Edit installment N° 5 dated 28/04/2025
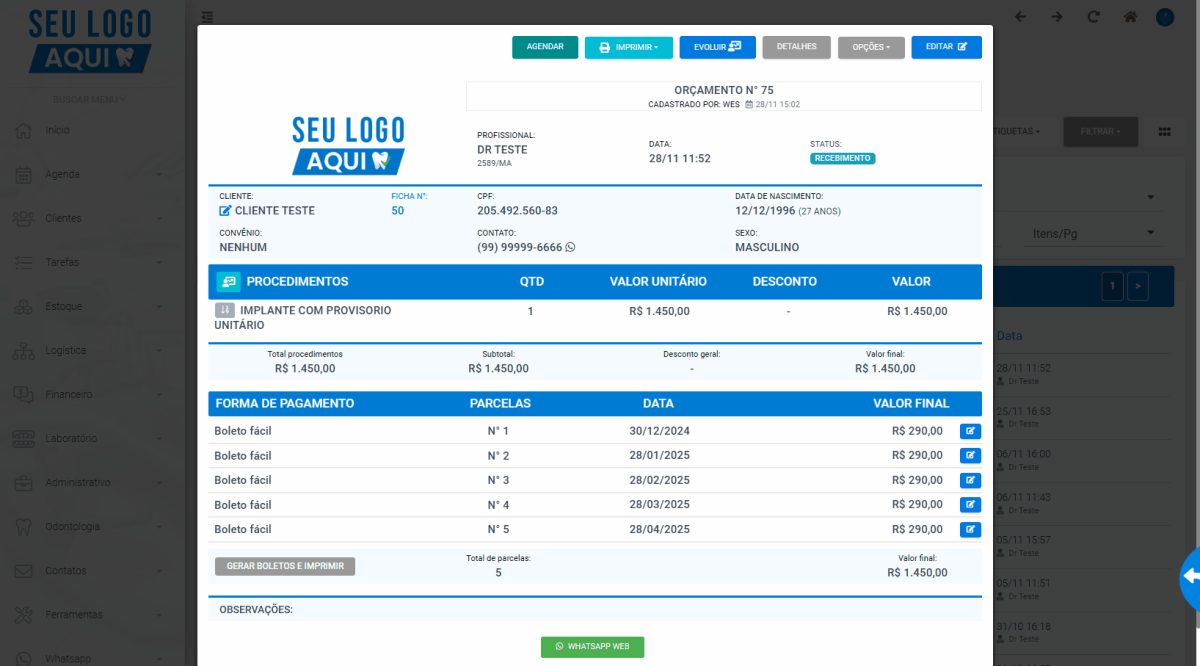This screenshot has width=1200, height=666. [x=970, y=530]
